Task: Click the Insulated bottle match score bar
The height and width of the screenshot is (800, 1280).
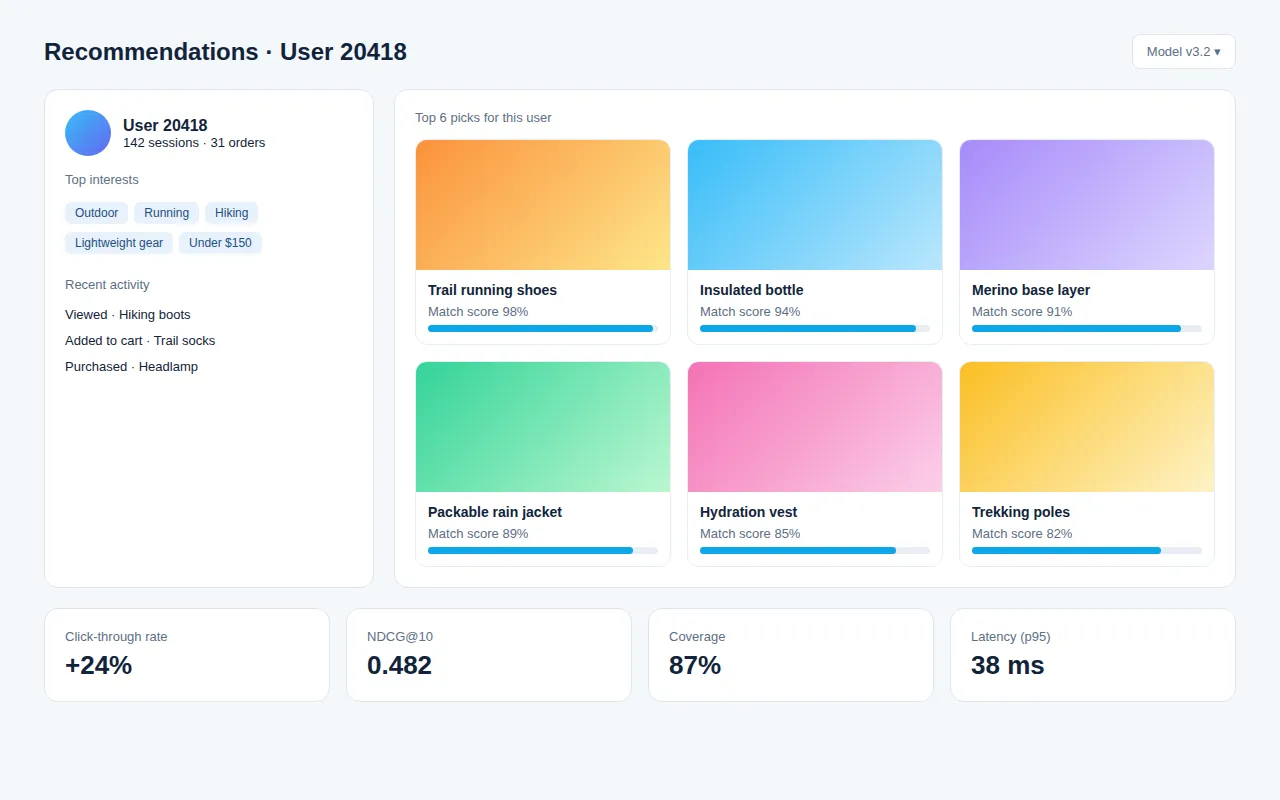Action: 815,328
